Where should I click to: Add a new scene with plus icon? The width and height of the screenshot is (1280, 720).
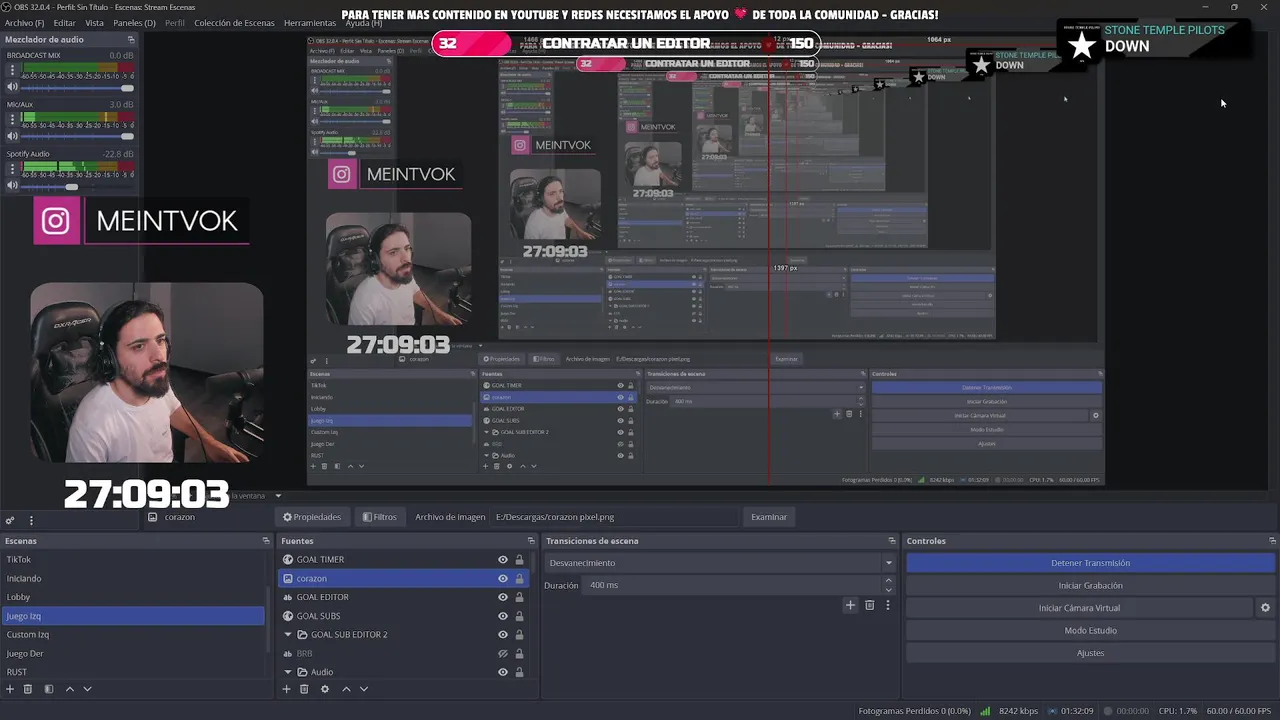[x=10, y=689]
